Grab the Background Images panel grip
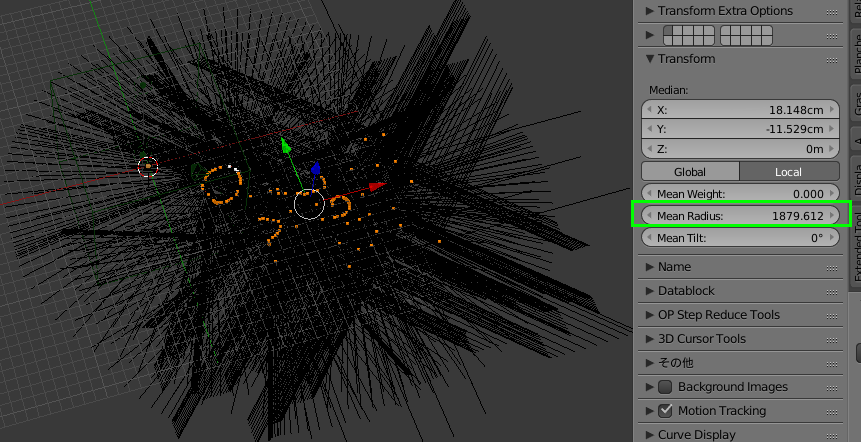Screen dimensions: 861x442 (x=831, y=388)
